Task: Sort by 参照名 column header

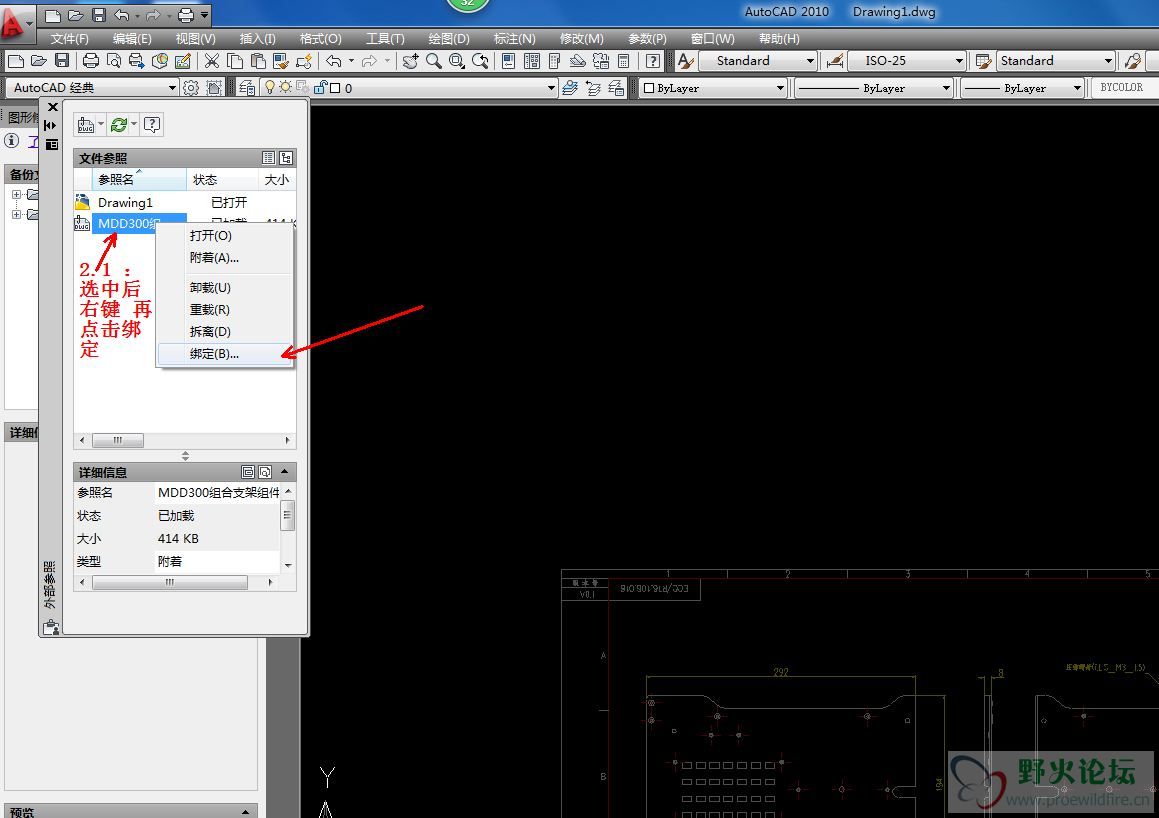Action: (x=139, y=180)
